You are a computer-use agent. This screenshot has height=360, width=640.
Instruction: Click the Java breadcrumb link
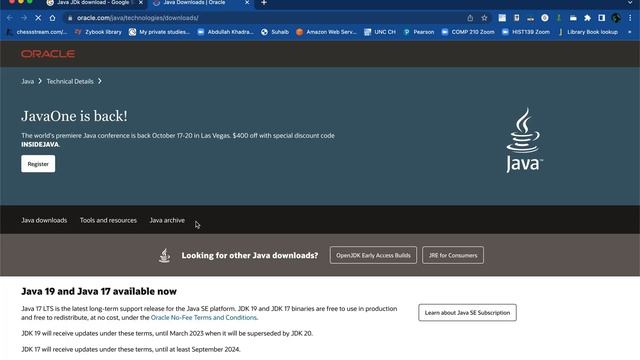27,81
